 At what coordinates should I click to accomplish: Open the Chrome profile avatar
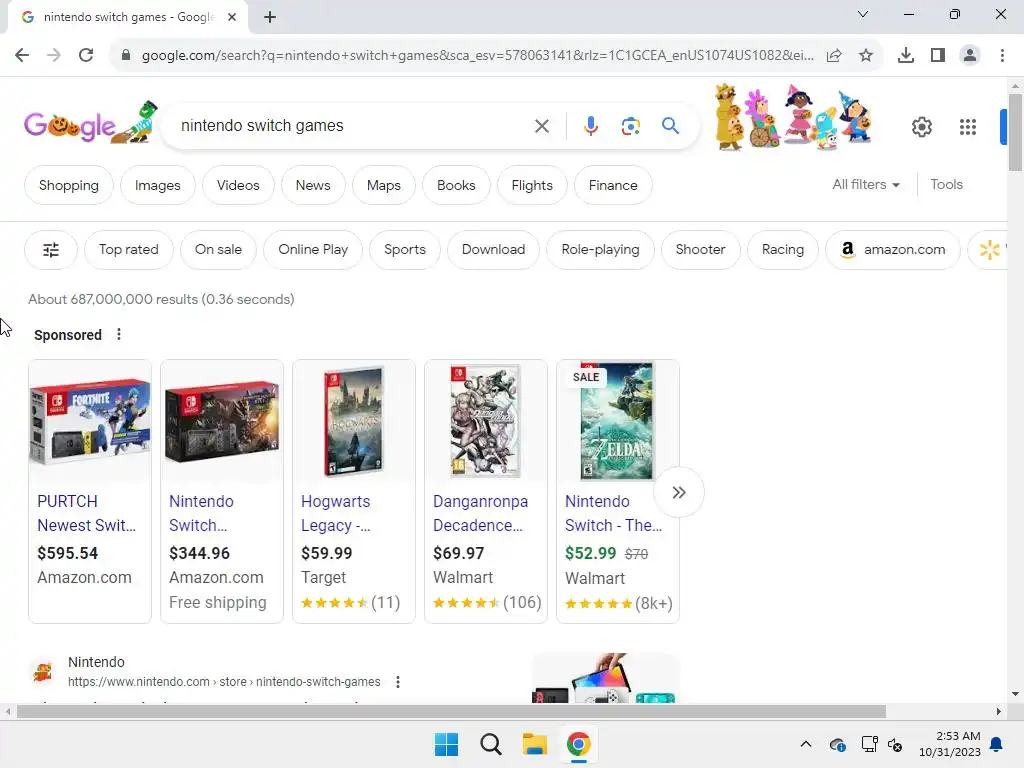[x=970, y=56]
